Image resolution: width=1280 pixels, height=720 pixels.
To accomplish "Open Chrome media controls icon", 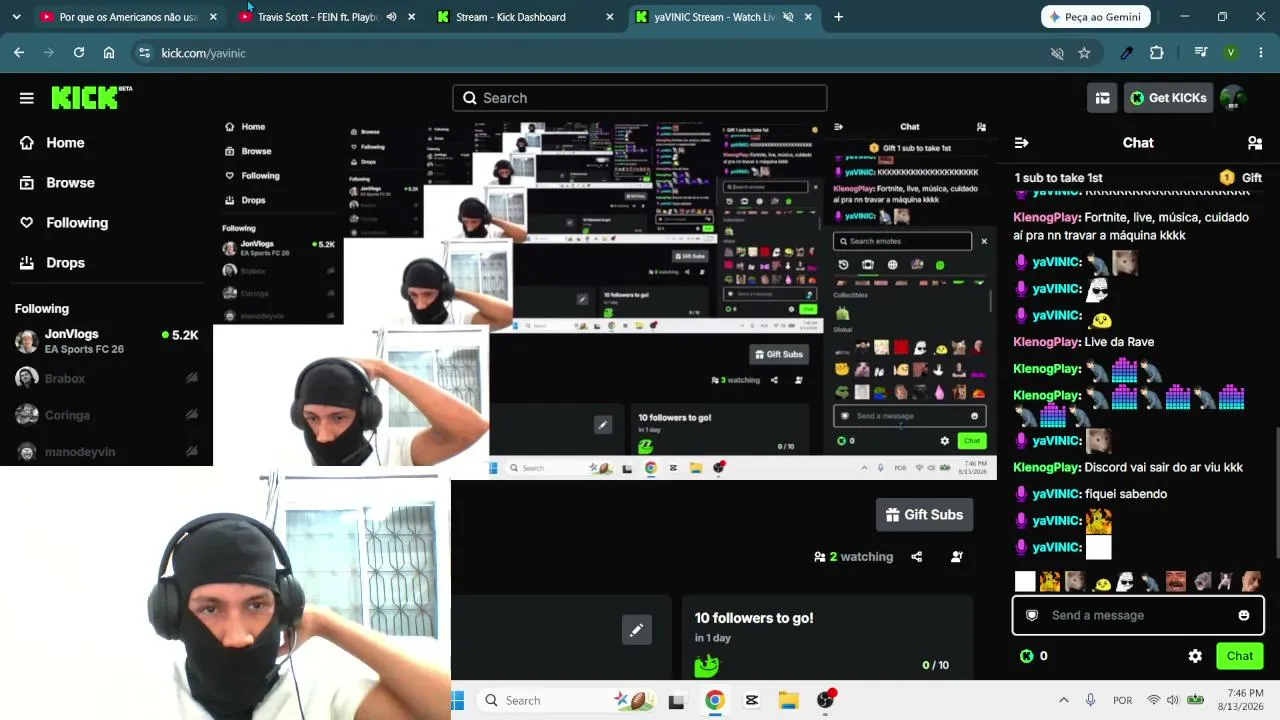I will pyautogui.click(x=1201, y=53).
